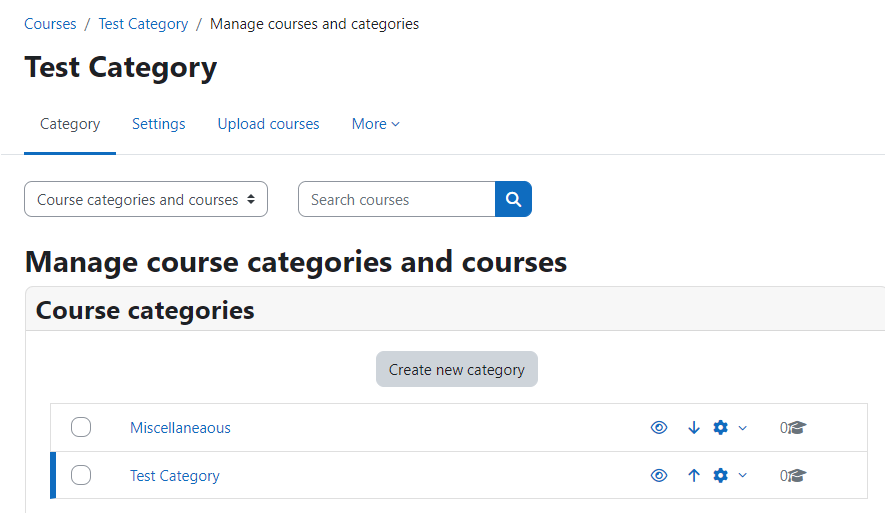Screen dimensions: 885x513
Task: Tick the Miscellaneaous category checkbox
Action: pos(81,427)
